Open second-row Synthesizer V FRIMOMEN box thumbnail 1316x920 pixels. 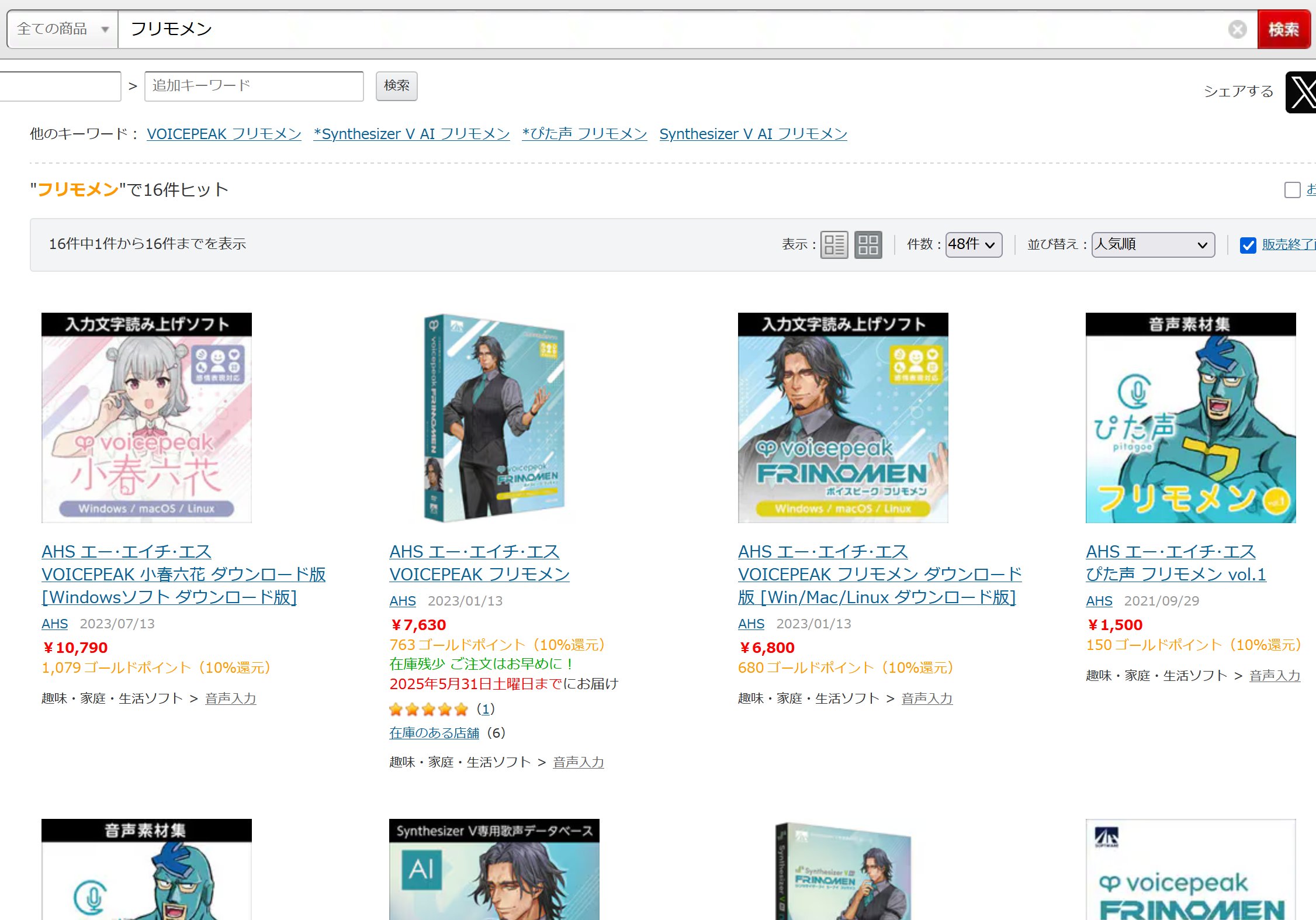coord(843,871)
